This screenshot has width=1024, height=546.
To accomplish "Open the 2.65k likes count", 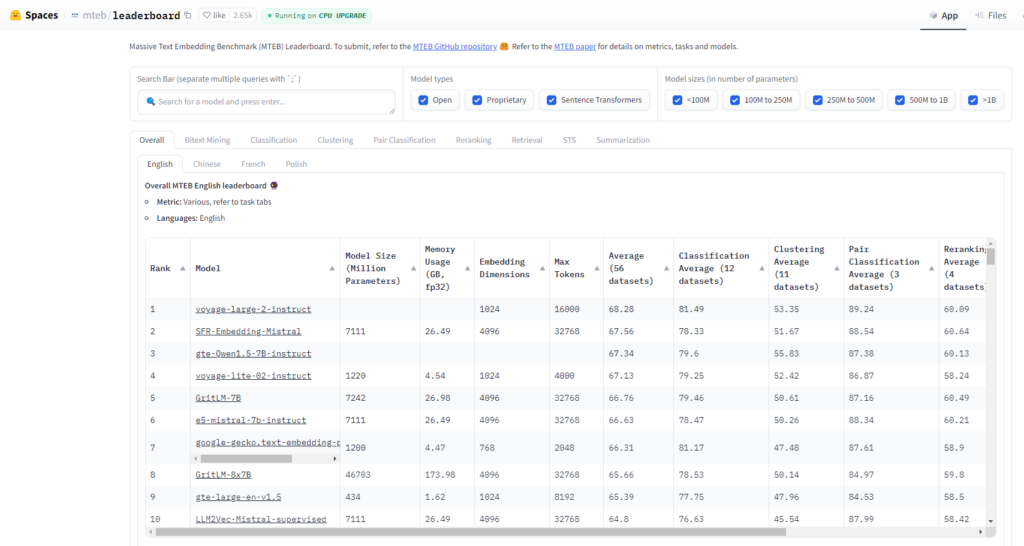I will (243, 15).
